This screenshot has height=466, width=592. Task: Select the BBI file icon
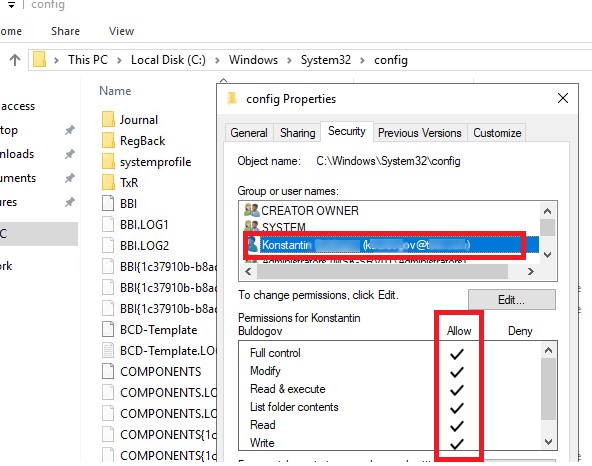click(108, 203)
